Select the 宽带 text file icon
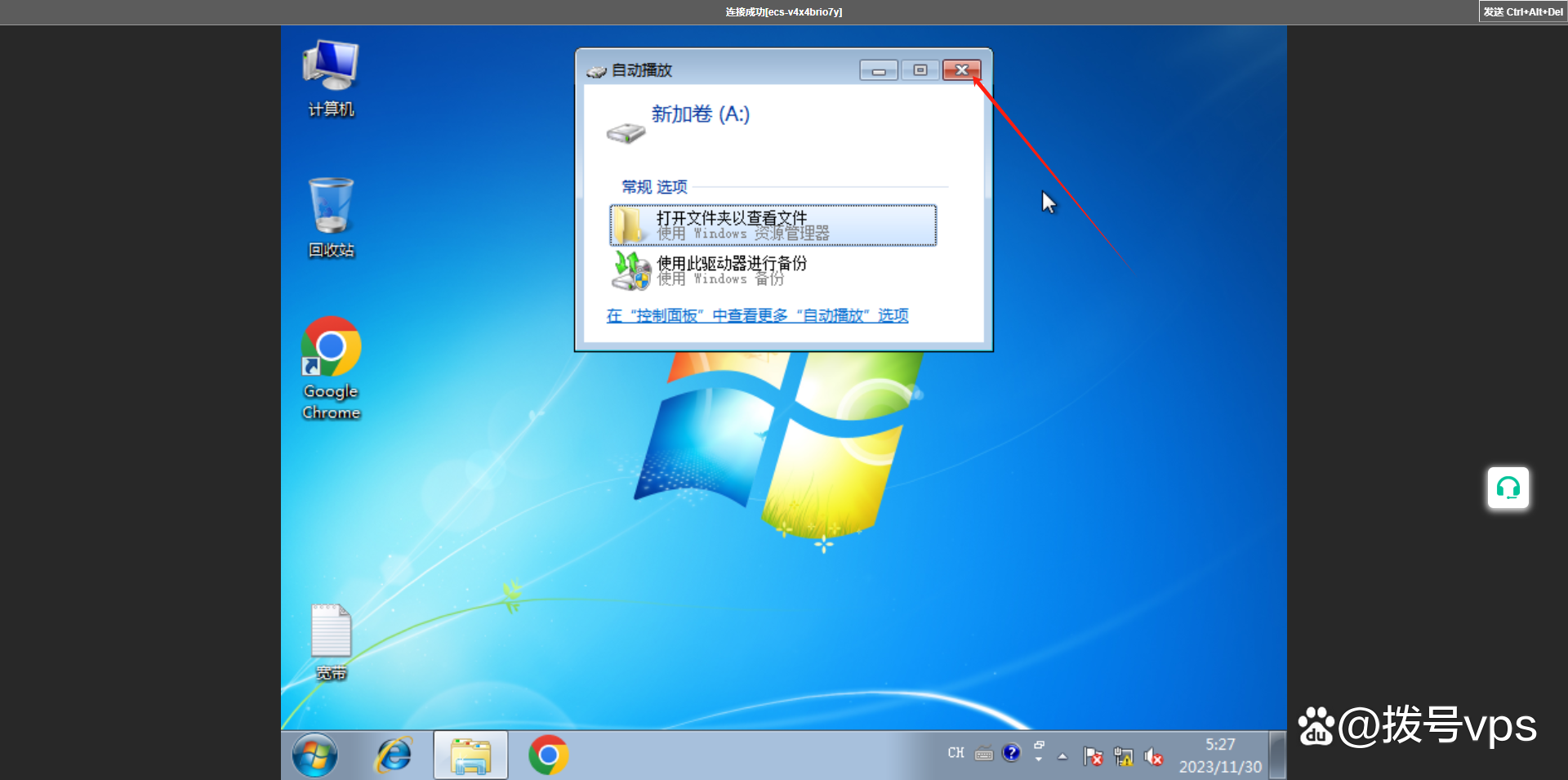The width and height of the screenshot is (1568, 780). pos(331,642)
